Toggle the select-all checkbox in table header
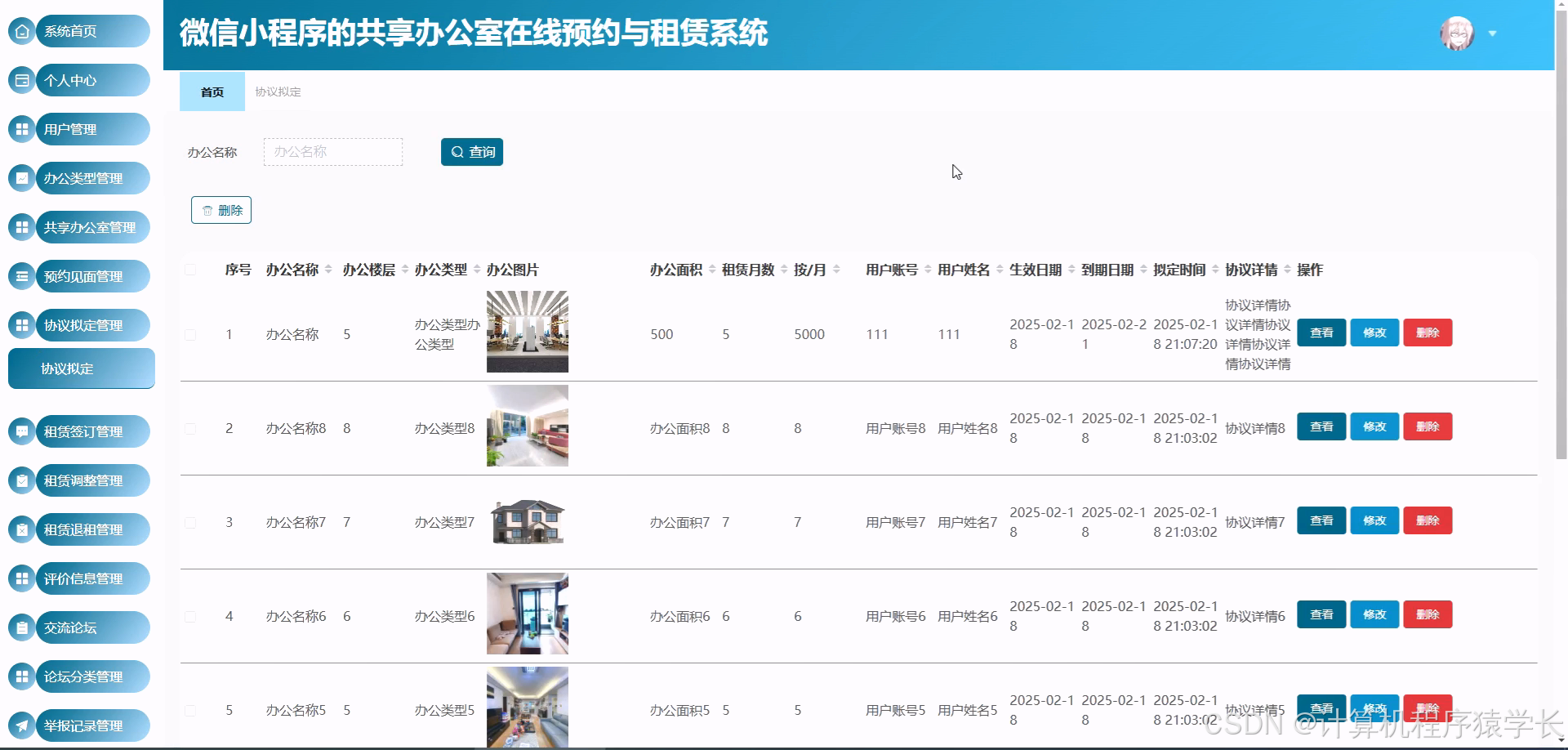 pyautogui.click(x=191, y=270)
